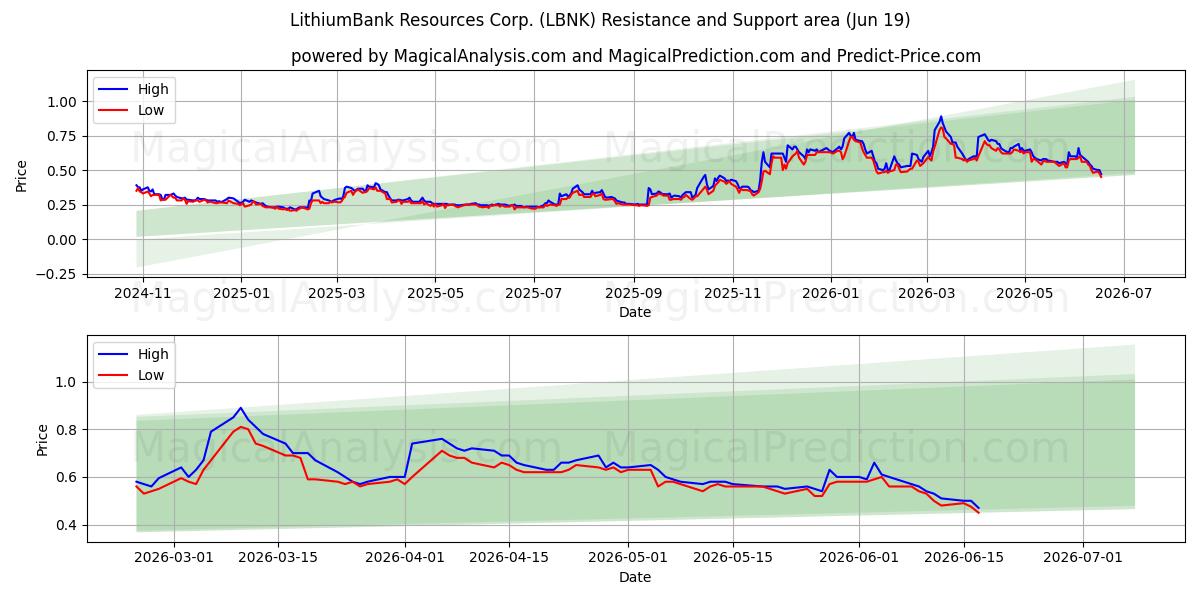Click the '0.8' y-axis tick, bottom chart
This screenshot has width=1200, height=600.
pos(68,430)
